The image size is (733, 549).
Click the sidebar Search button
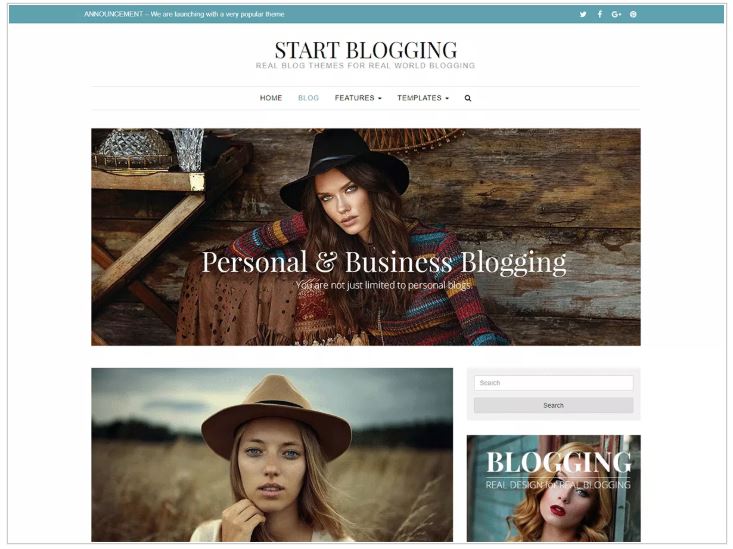[553, 405]
